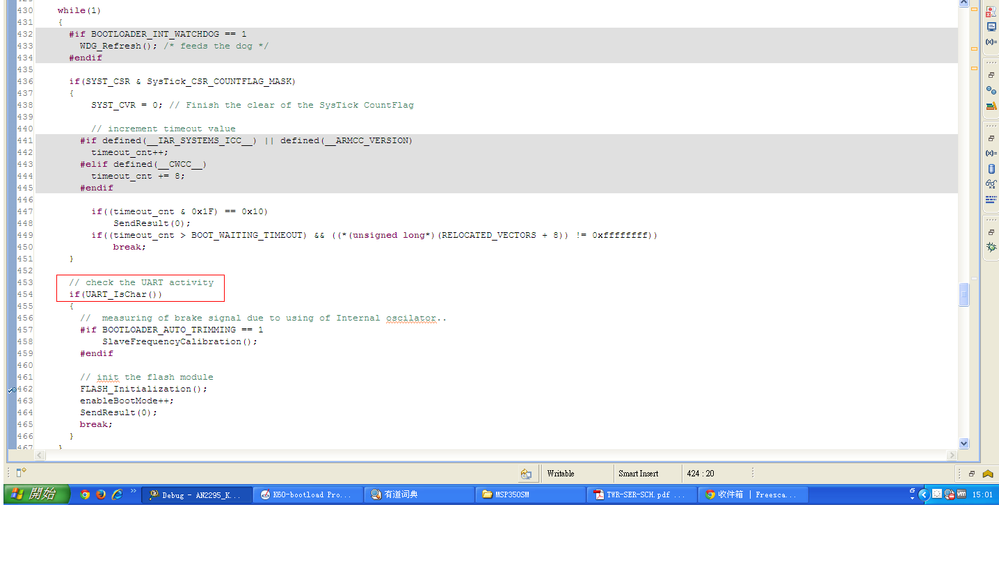Click the underlined word oscilator in comment
The width and height of the screenshot is (999, 582).
pos(411,318)
